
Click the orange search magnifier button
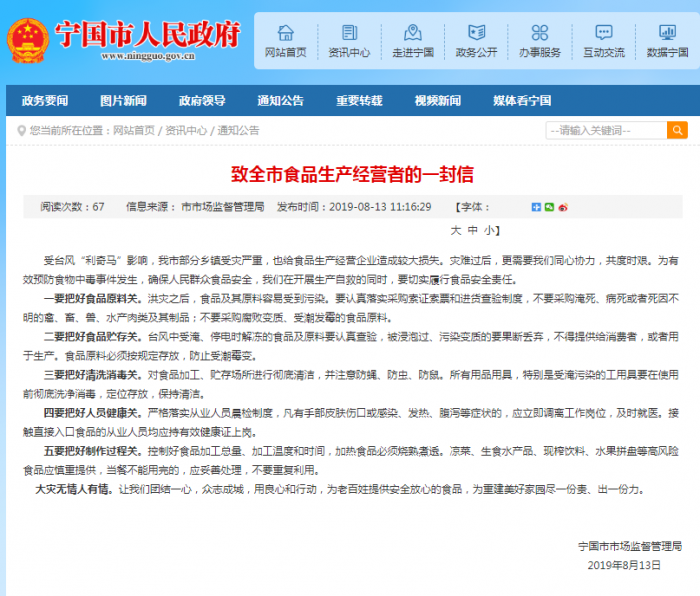677,130
